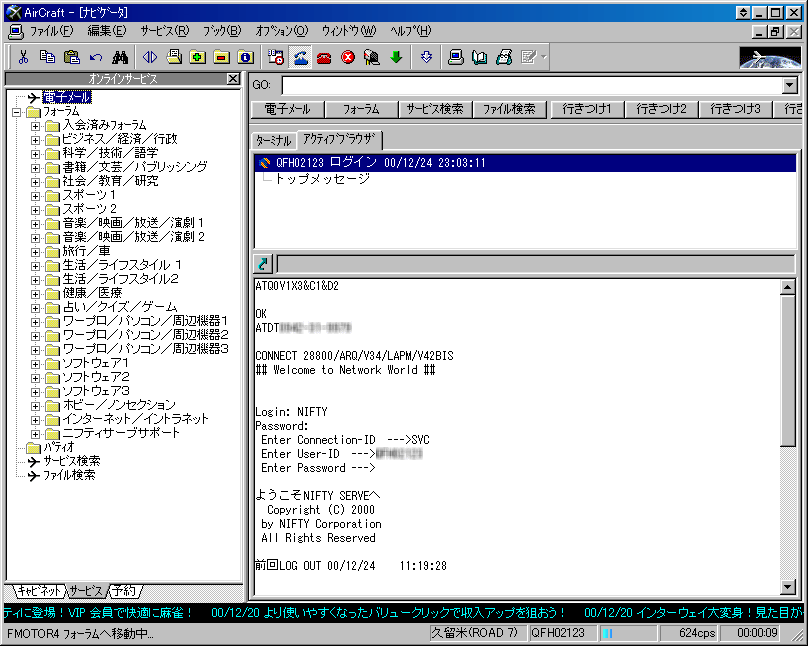
Task: Expand the 科学／技術／語学 folder
Action: [35, 154]
